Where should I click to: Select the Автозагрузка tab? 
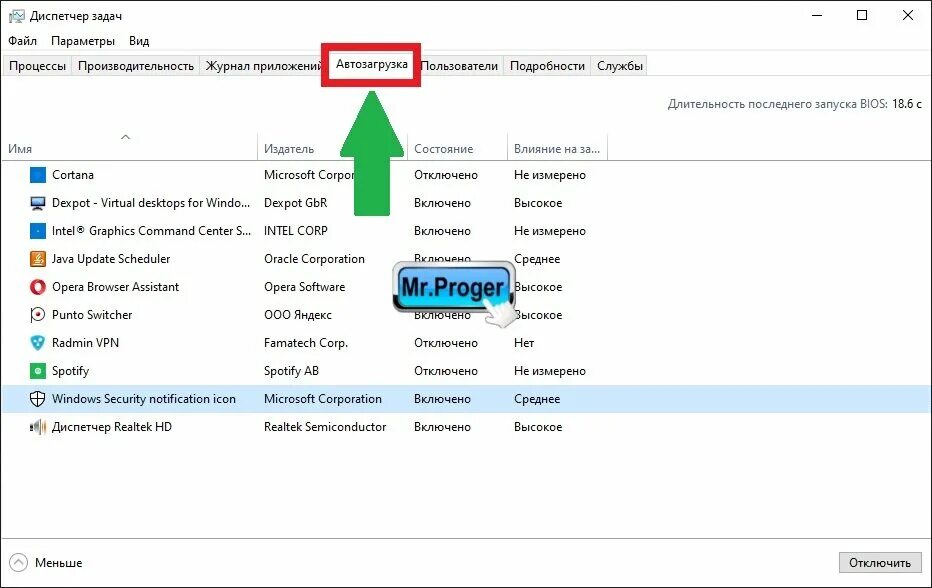pyautogui.click(x=371, y=64)
